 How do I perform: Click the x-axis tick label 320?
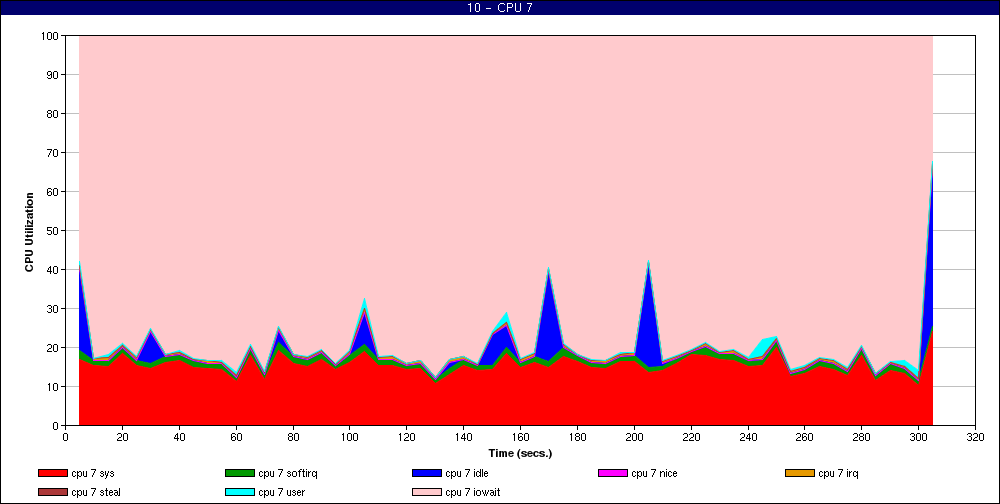coord(975,436)
